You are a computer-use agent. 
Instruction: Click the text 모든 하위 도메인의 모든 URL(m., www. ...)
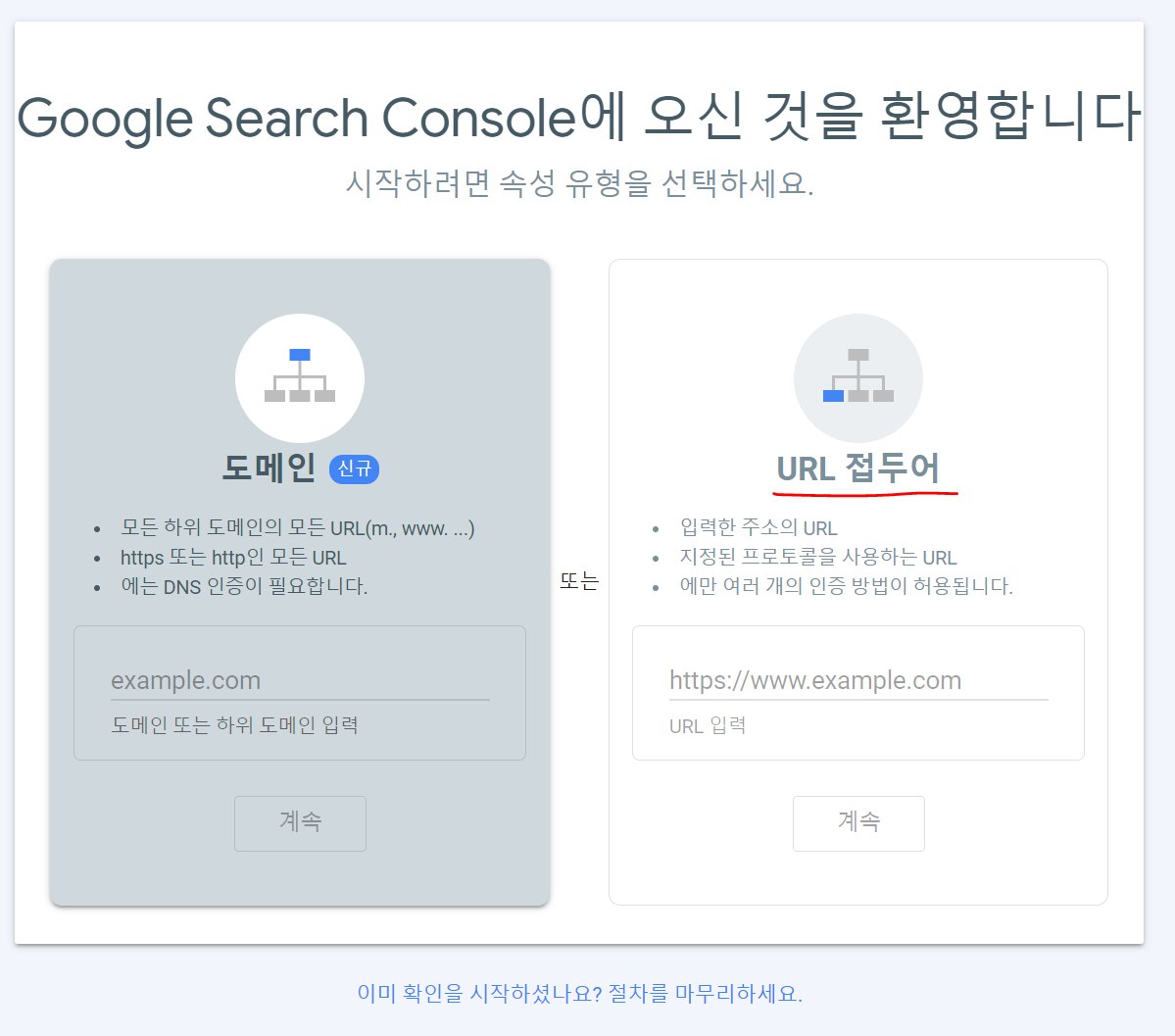tap(298, 527)
